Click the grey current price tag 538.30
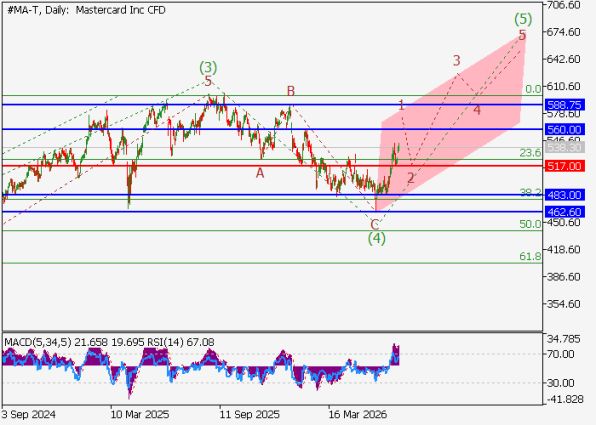This screenshot has width=596, height=425. (x=564, y=147)
